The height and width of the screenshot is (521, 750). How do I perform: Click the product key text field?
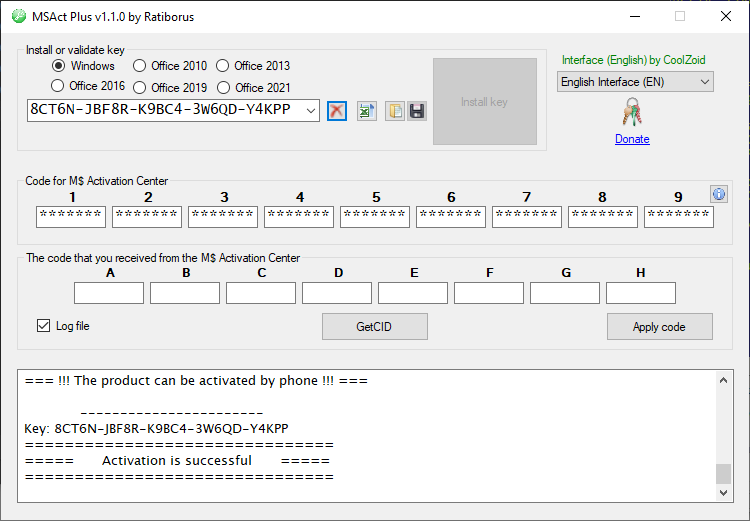click(x=165, y=111)
